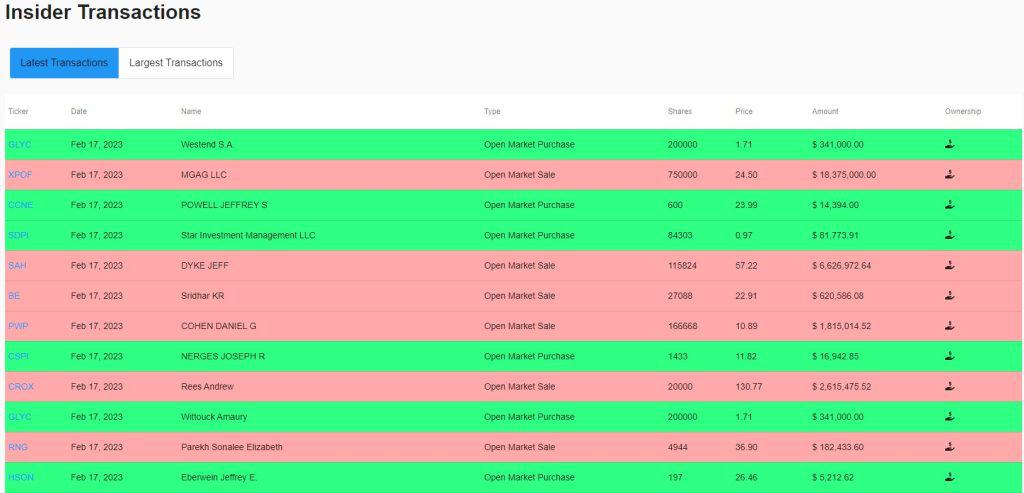Select the name 'NERGES JOSEPH R'
This screenshot has width=1024, height=493.
[223, 357]
